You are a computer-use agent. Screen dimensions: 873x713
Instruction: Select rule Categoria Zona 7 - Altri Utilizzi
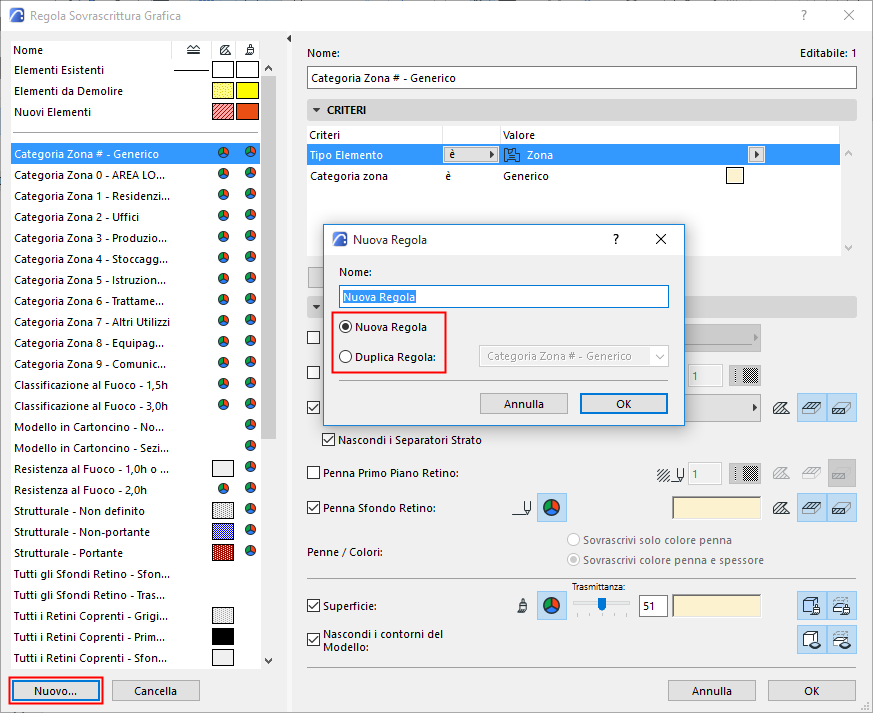(x=135, y=322)
